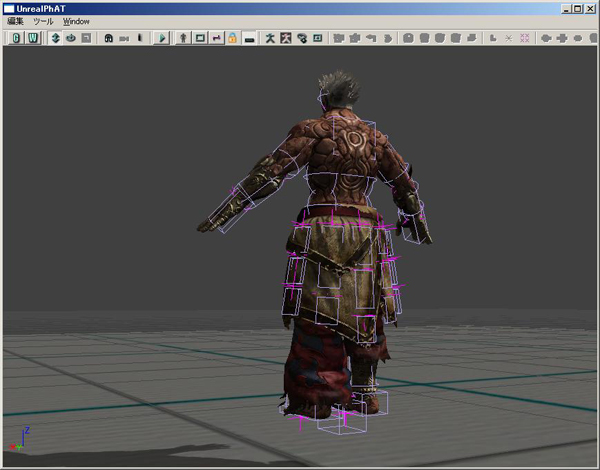This screenshot has width=600, height=470.
Task: Click the stick figure on dark background icon
Action: pyautogui.click(x=286, y=38)
